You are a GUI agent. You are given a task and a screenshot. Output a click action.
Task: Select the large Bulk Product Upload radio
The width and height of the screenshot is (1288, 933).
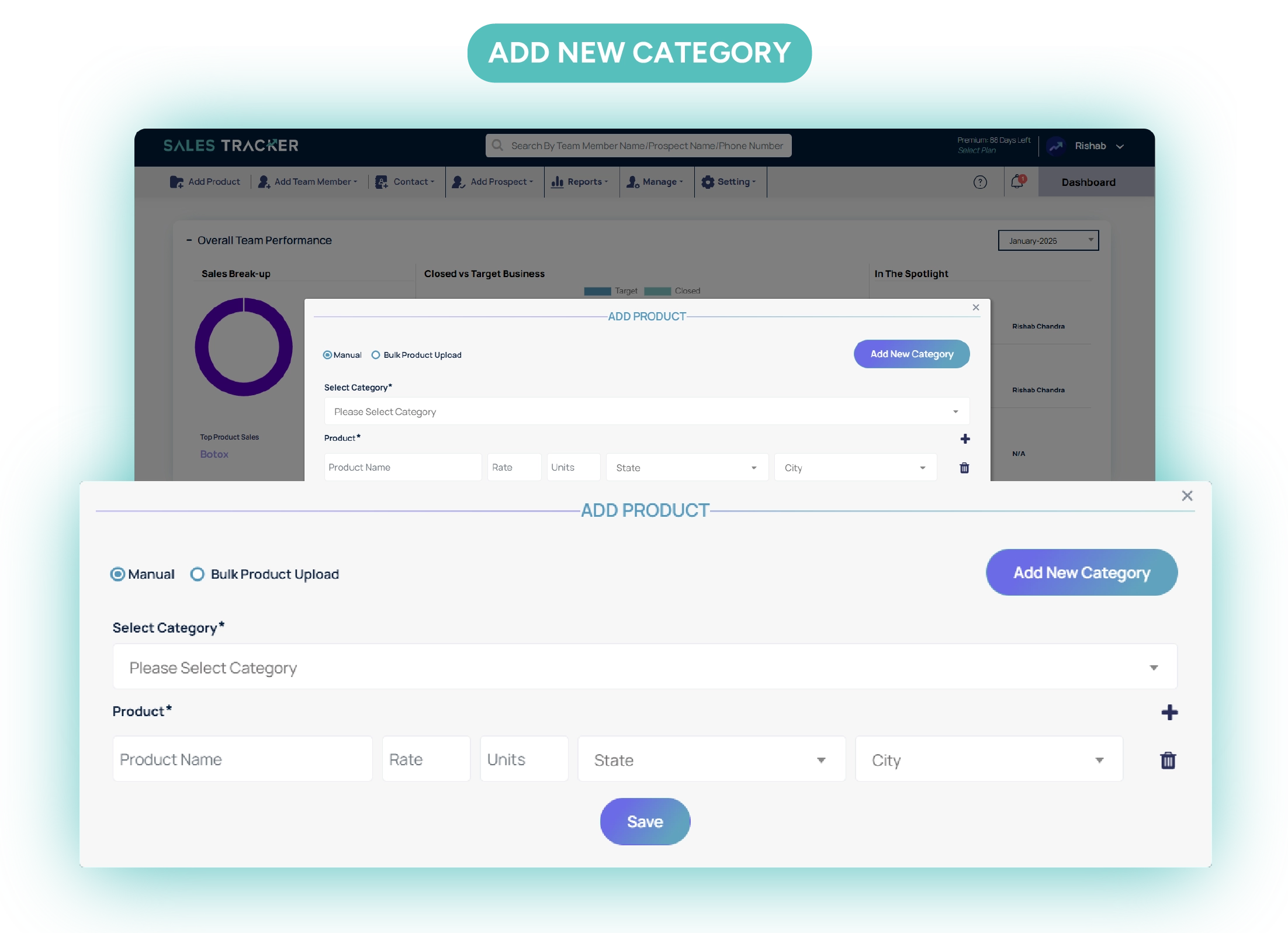[x=198, y=574]
